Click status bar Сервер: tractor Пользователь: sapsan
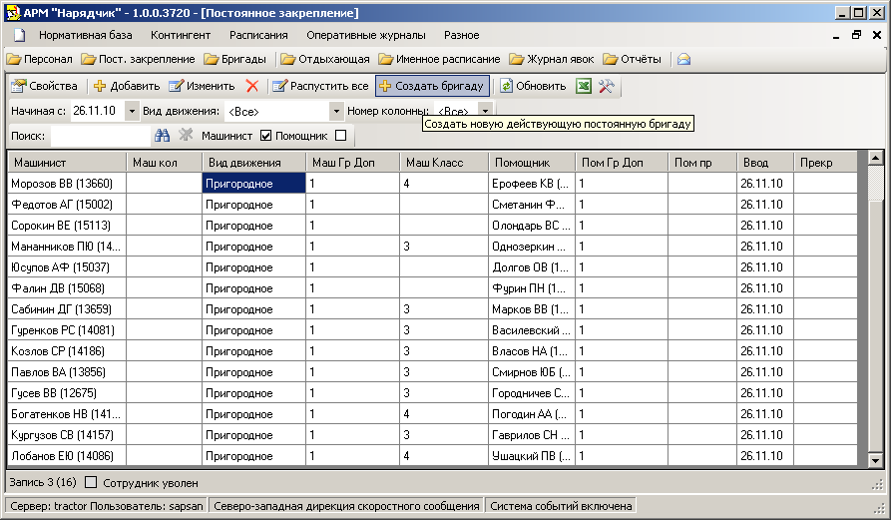The image size is (891, 520). 107,506
